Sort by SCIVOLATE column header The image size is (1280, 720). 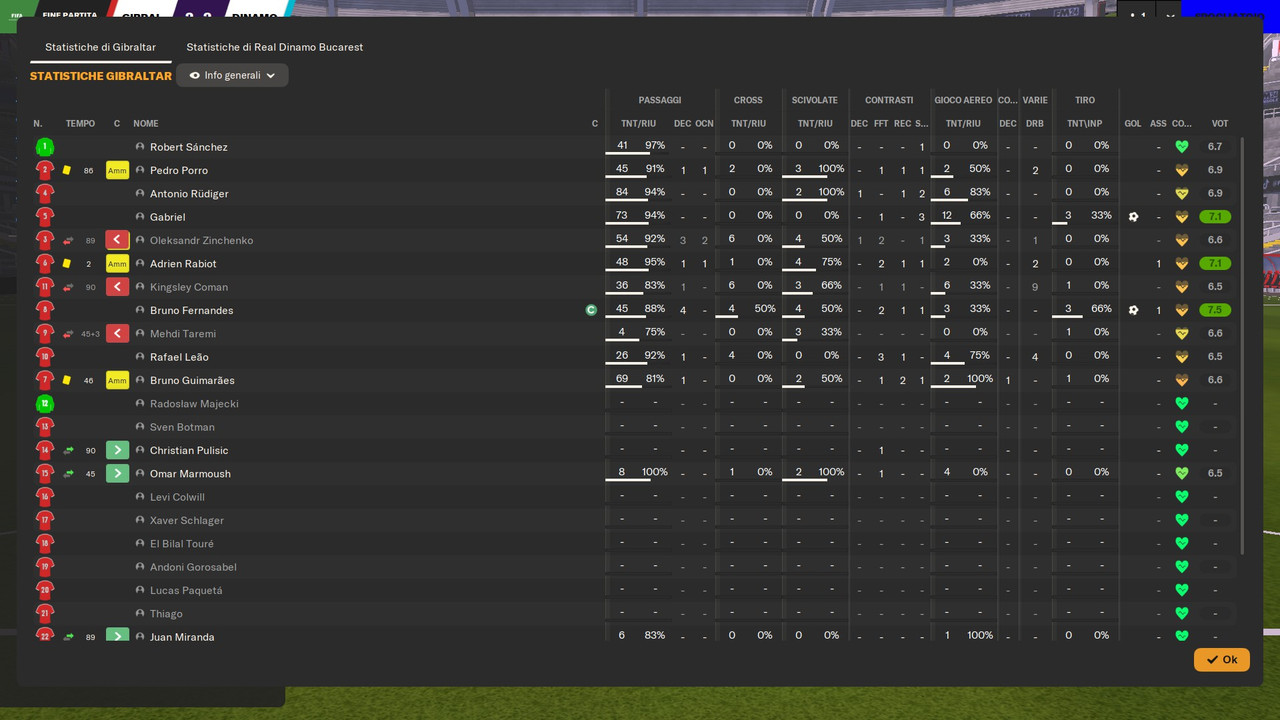click(814, 100)
